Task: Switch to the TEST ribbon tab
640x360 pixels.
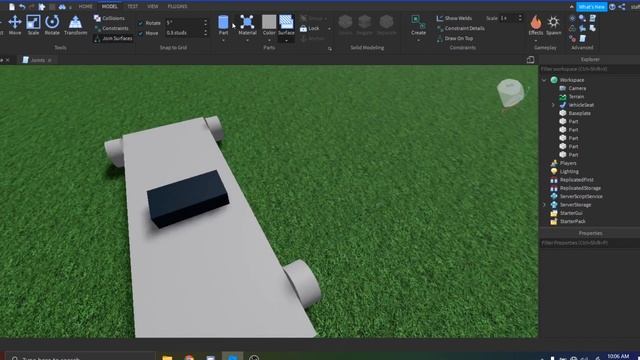Action: (132, 7)
